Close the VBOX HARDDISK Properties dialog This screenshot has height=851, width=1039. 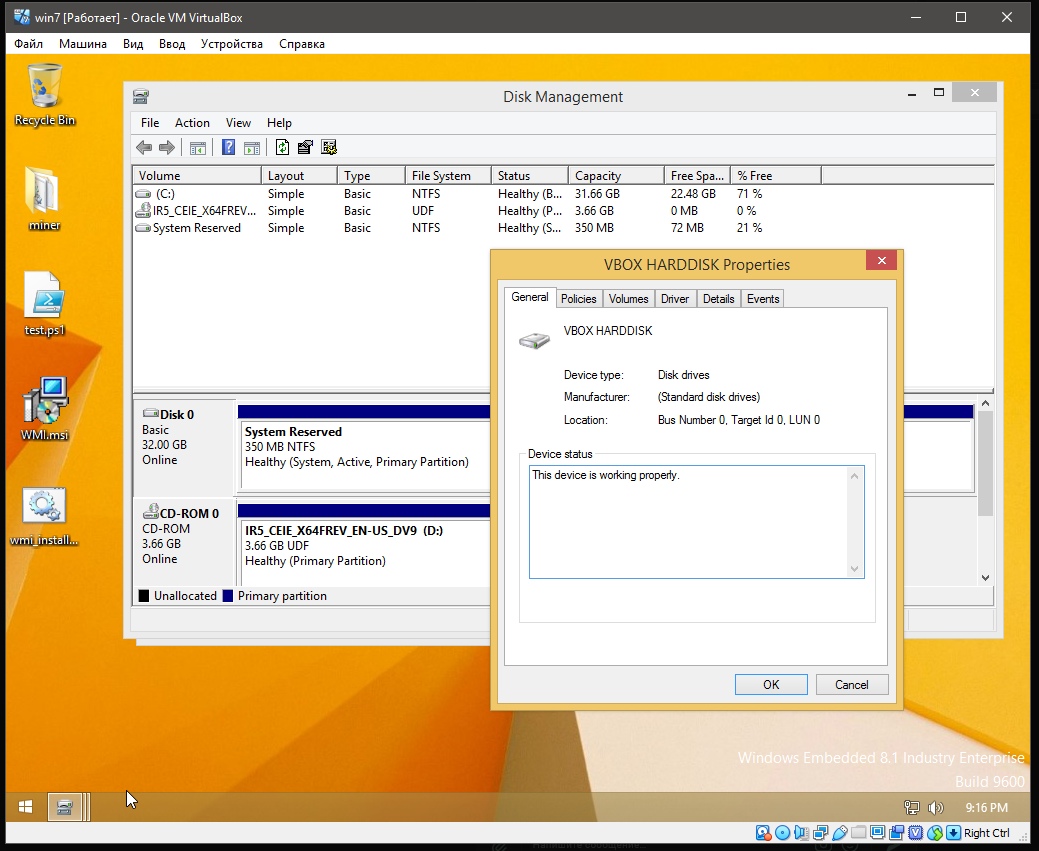pos(881,260)
